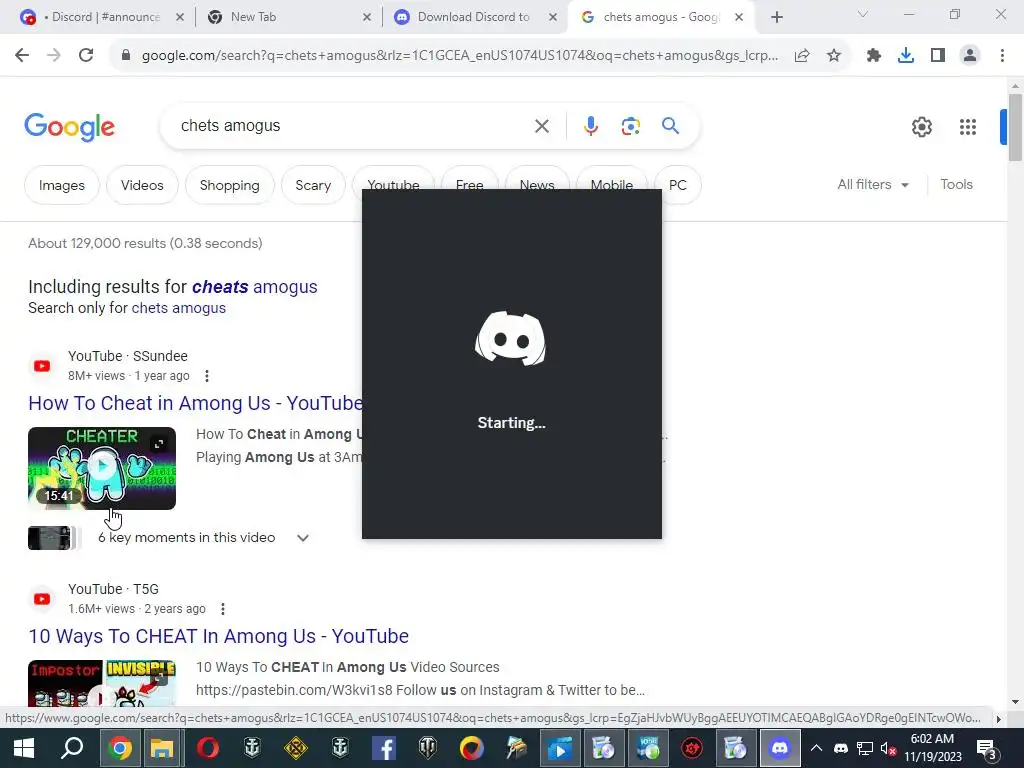Open the taskbar clock and date
The image size is (1024, 768).
tap(933, 748)
